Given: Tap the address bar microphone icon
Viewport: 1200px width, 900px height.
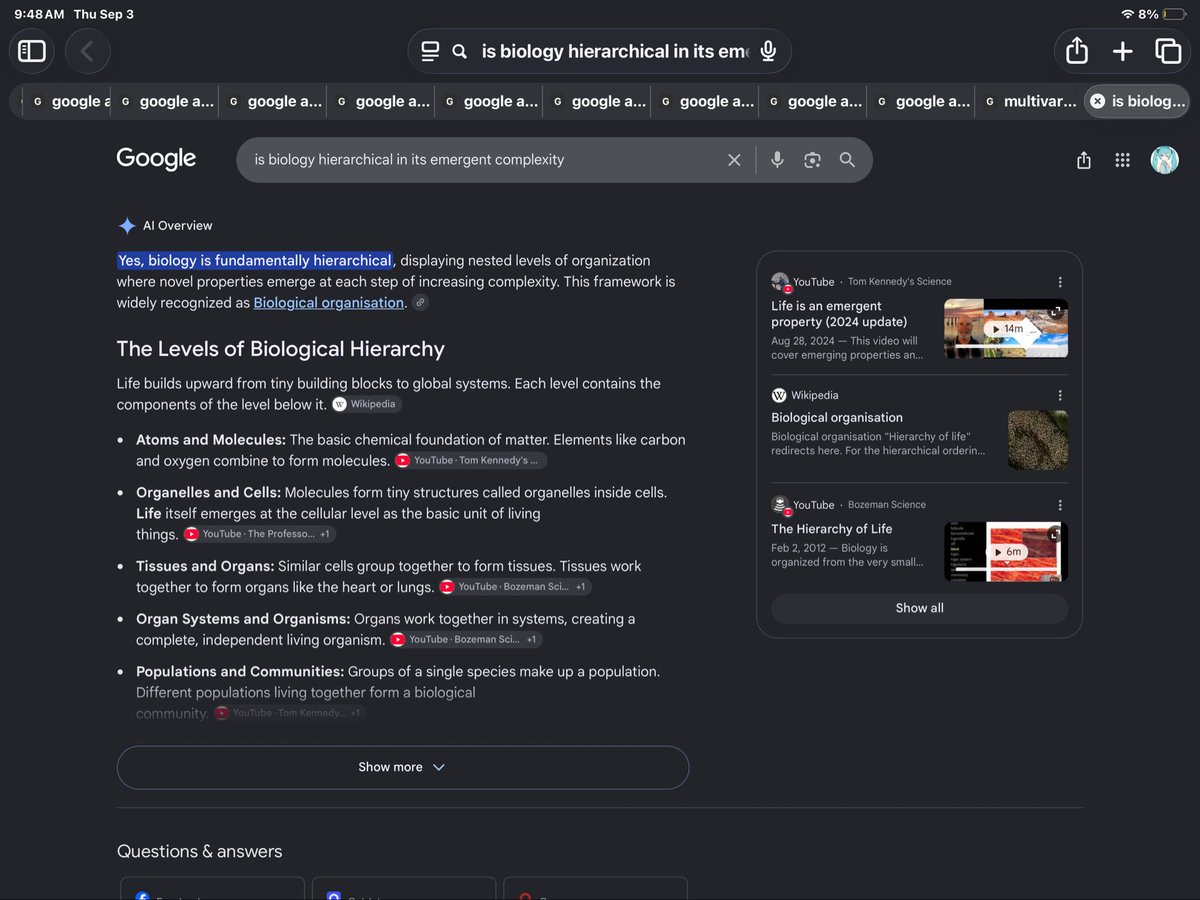Looking at the screenshot, I should coord(768,51).
